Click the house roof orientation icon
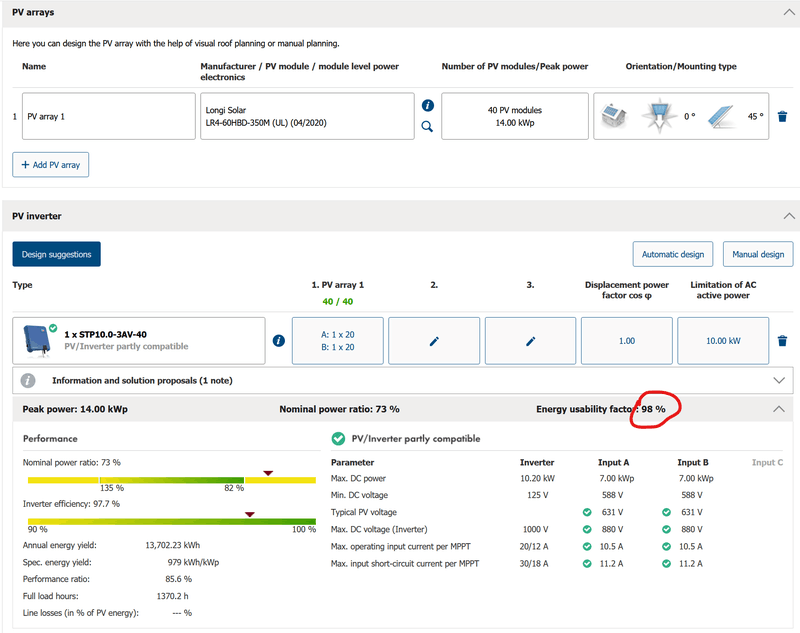Image resolution: width=800 pixels, height=633 pixels. tap(613, 117)
